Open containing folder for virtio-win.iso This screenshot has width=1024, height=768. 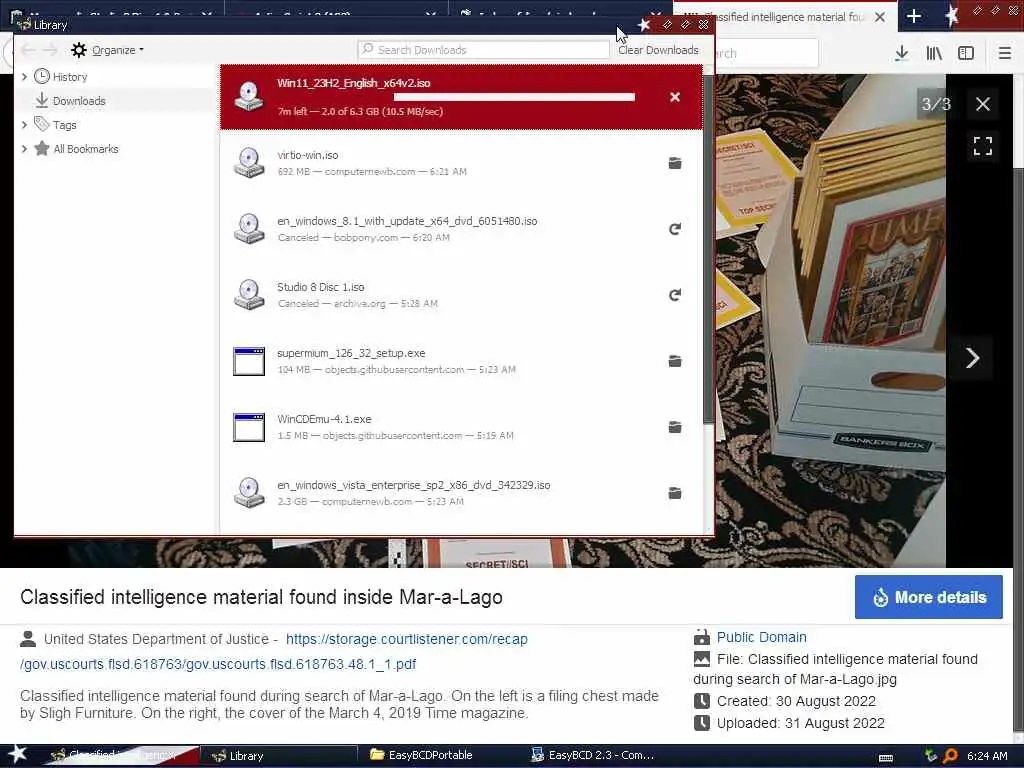tap(675, 163)
